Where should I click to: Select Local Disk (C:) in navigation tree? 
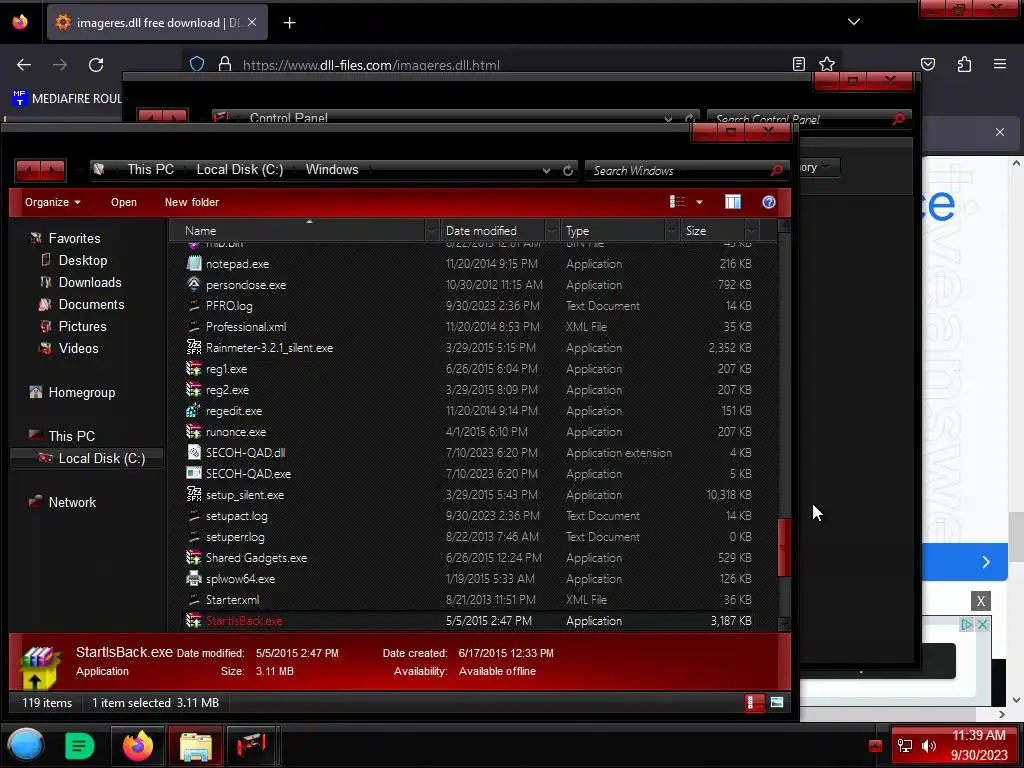point(87,458)
